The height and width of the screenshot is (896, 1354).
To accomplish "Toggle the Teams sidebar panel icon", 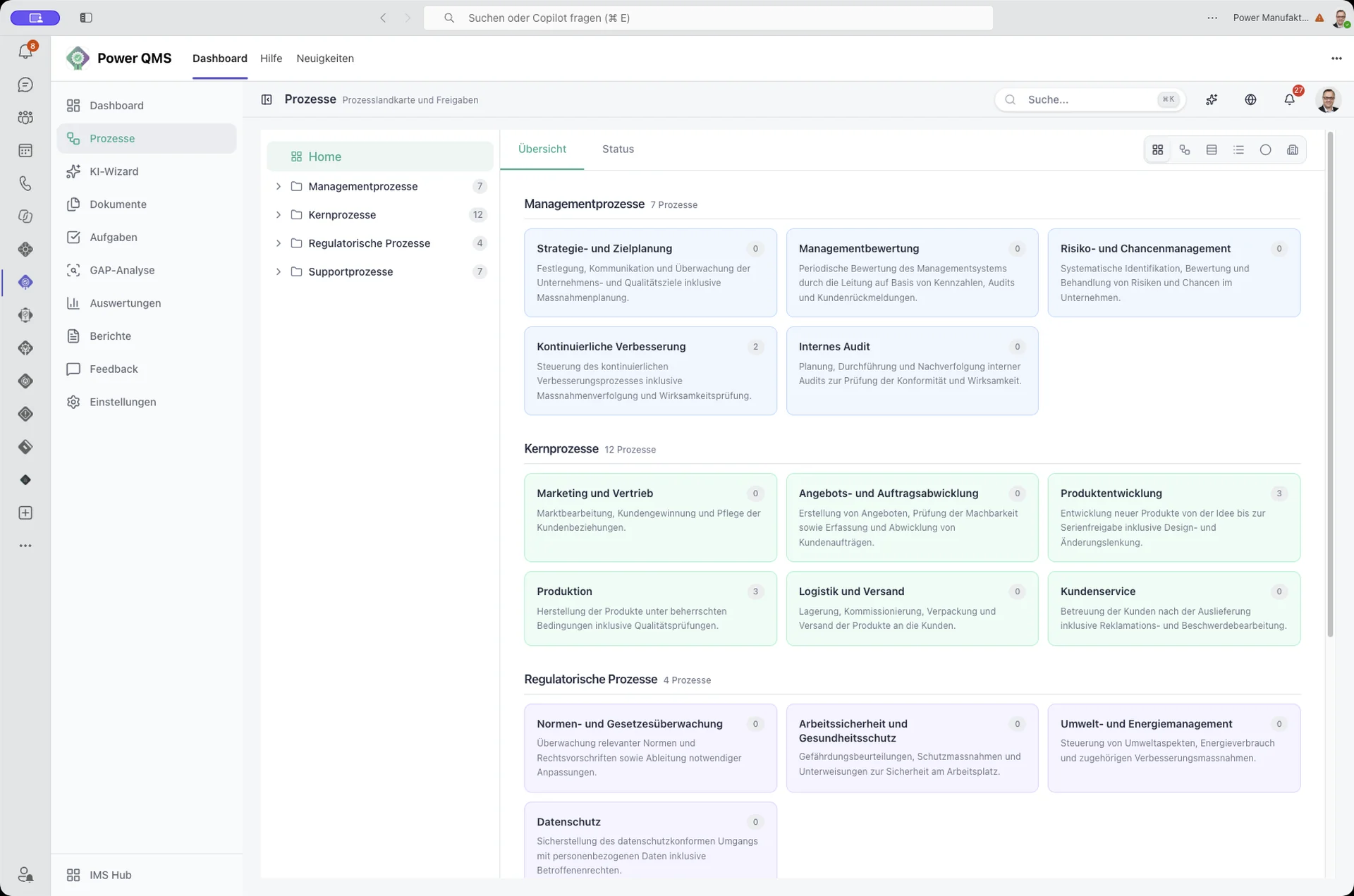I will pos(86,18).
